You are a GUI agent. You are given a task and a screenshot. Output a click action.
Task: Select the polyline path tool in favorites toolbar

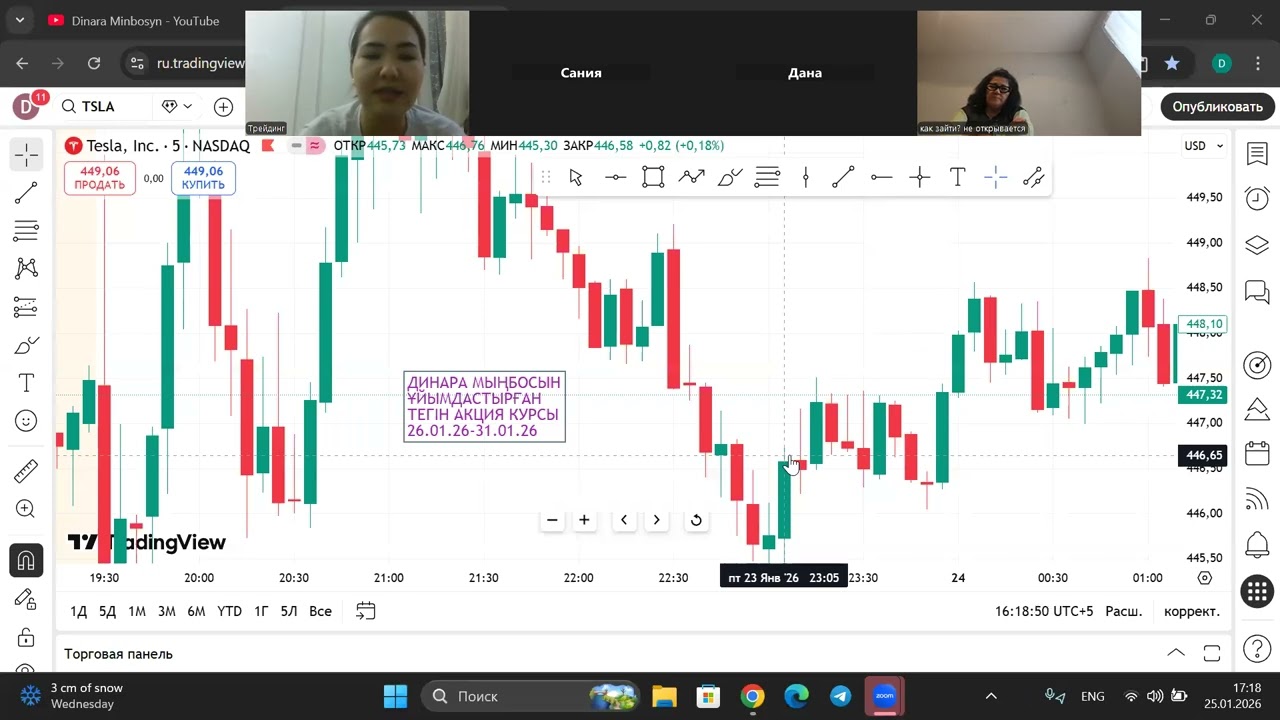point(691,177)
